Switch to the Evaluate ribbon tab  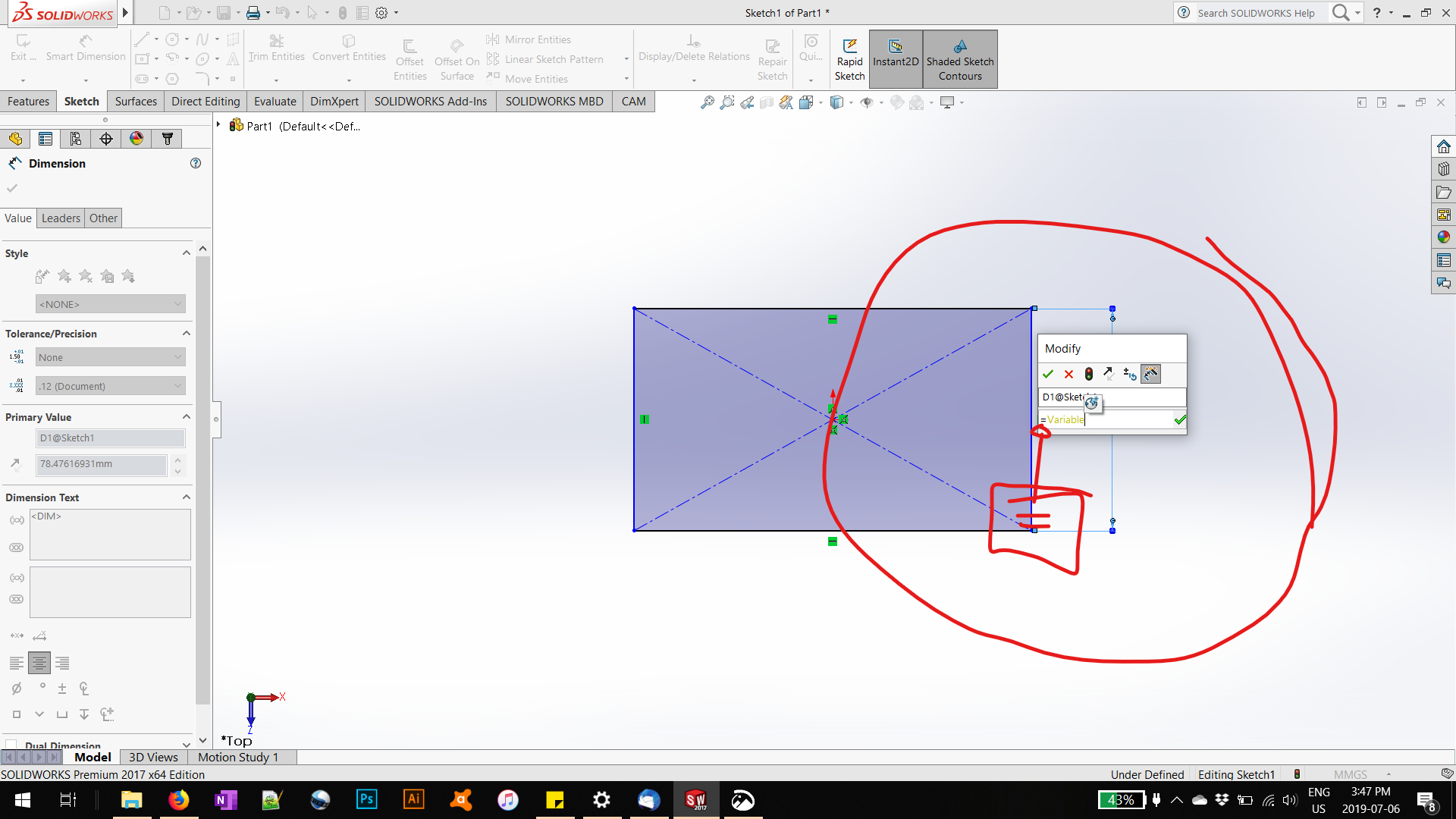[275, 101]
